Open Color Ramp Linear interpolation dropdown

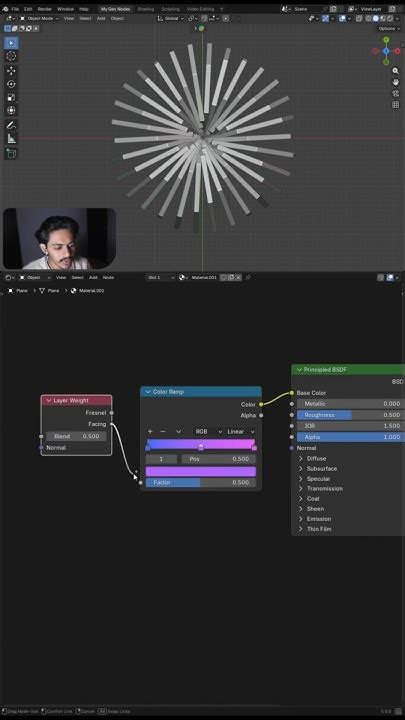(241, 432)
